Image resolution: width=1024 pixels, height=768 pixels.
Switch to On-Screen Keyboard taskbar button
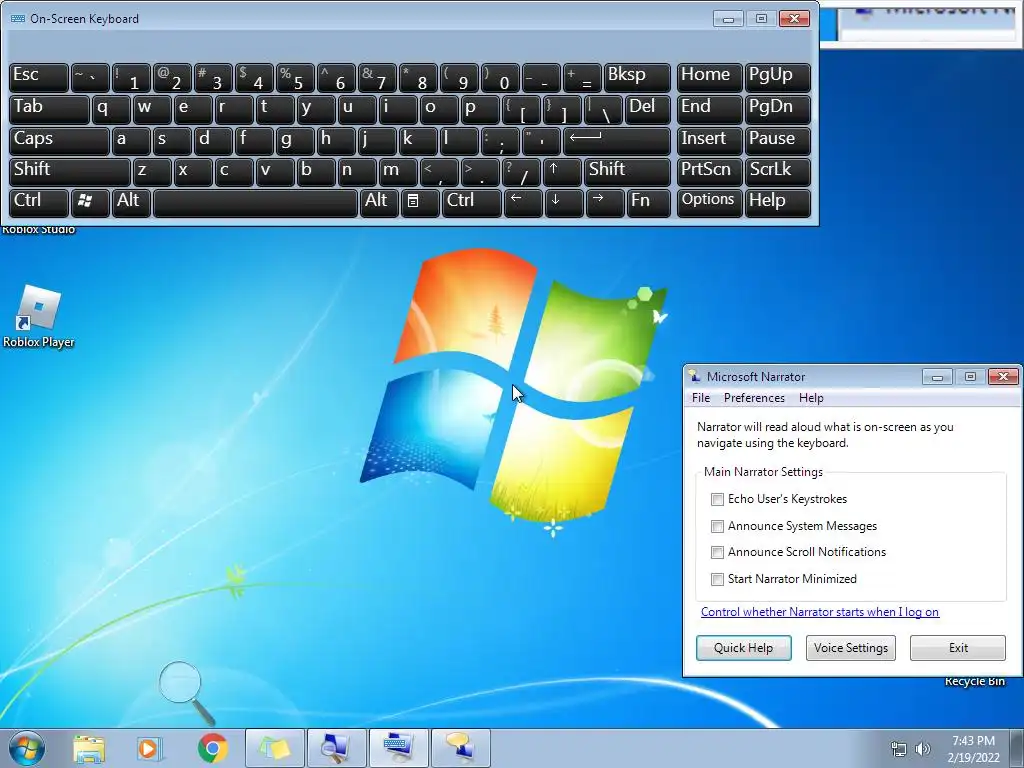point(398,748)
